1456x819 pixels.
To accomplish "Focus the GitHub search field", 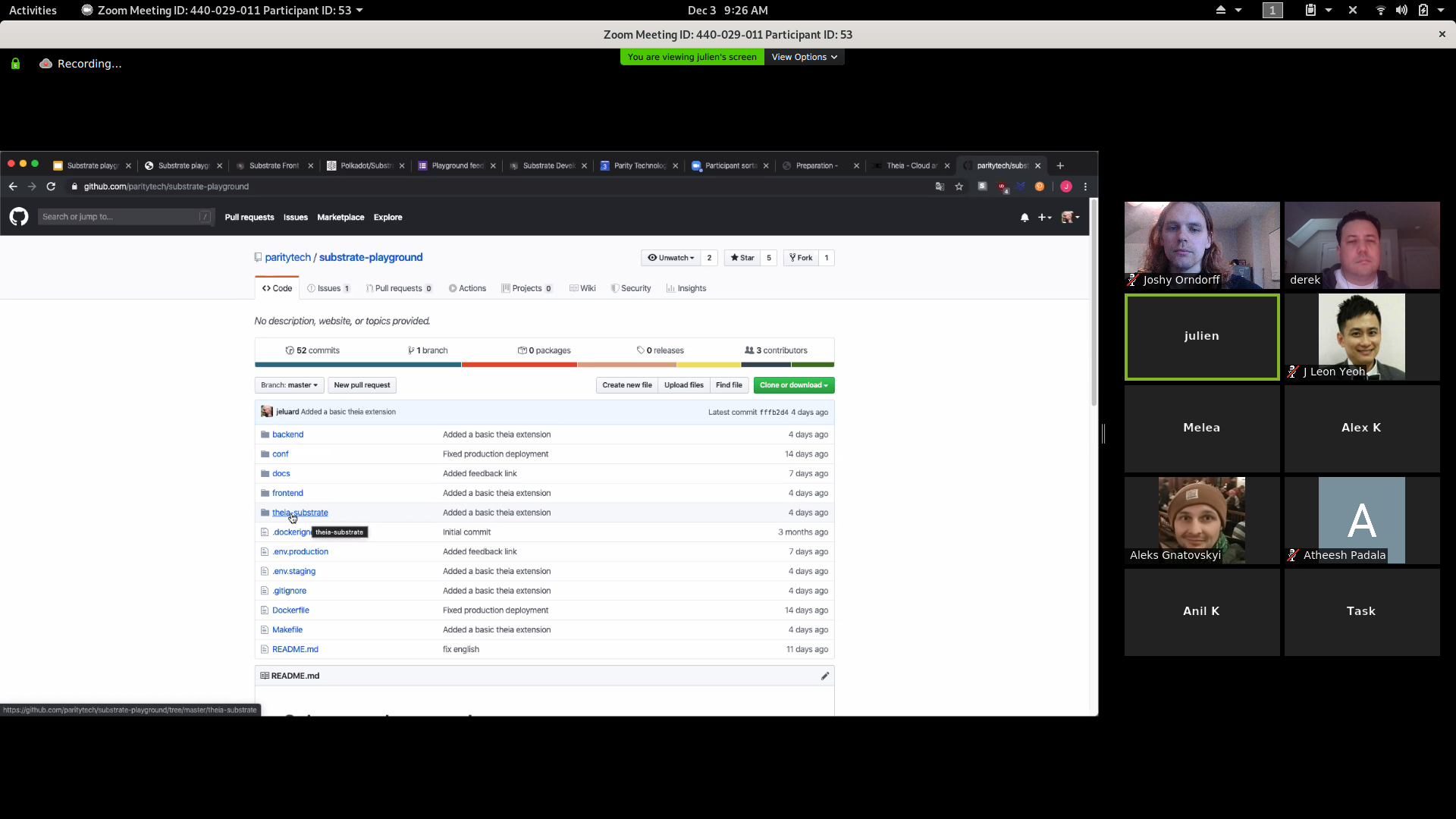I will (121, 217).
